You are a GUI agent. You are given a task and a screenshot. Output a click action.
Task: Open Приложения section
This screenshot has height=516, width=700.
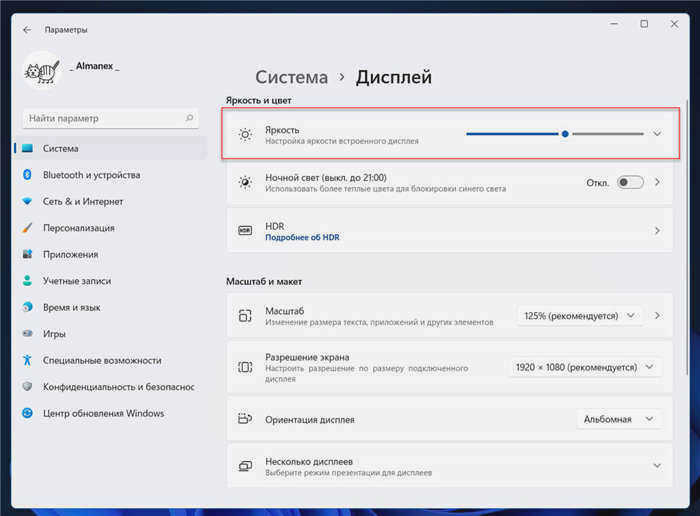[x=111, y=254]
